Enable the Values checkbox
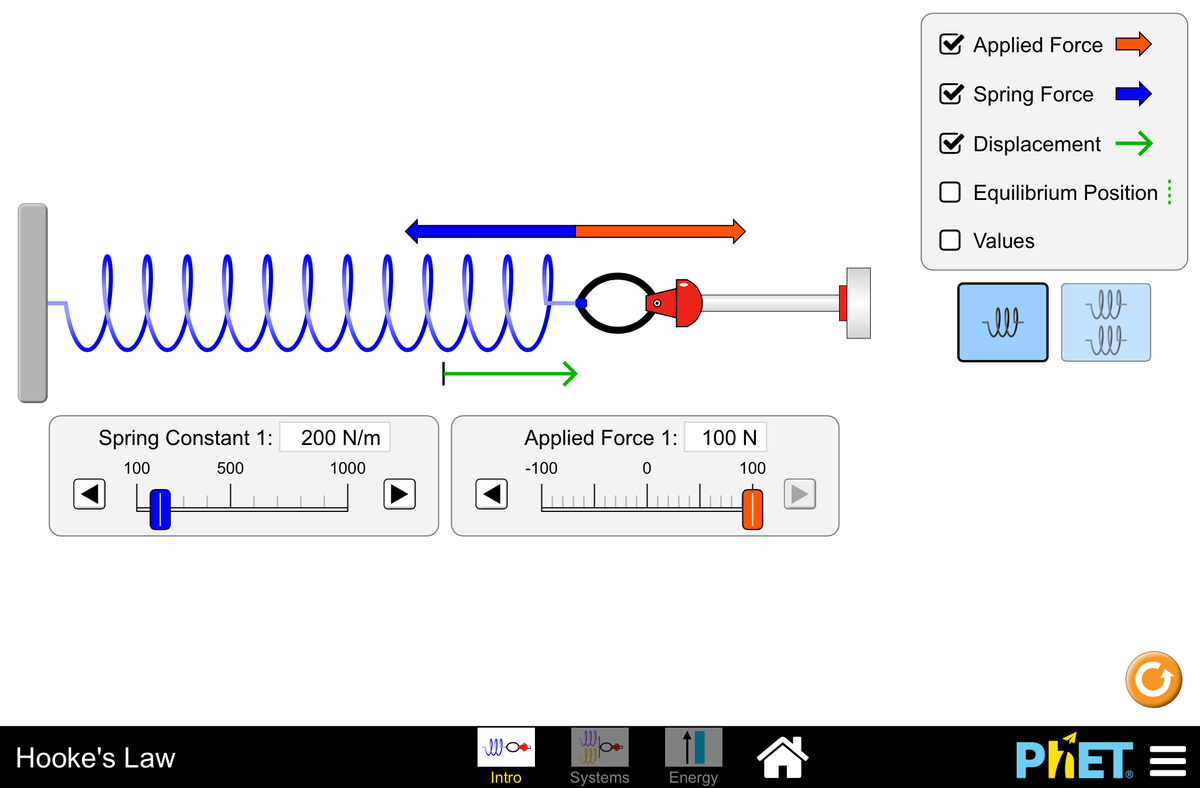 click(x=949, y=240)
